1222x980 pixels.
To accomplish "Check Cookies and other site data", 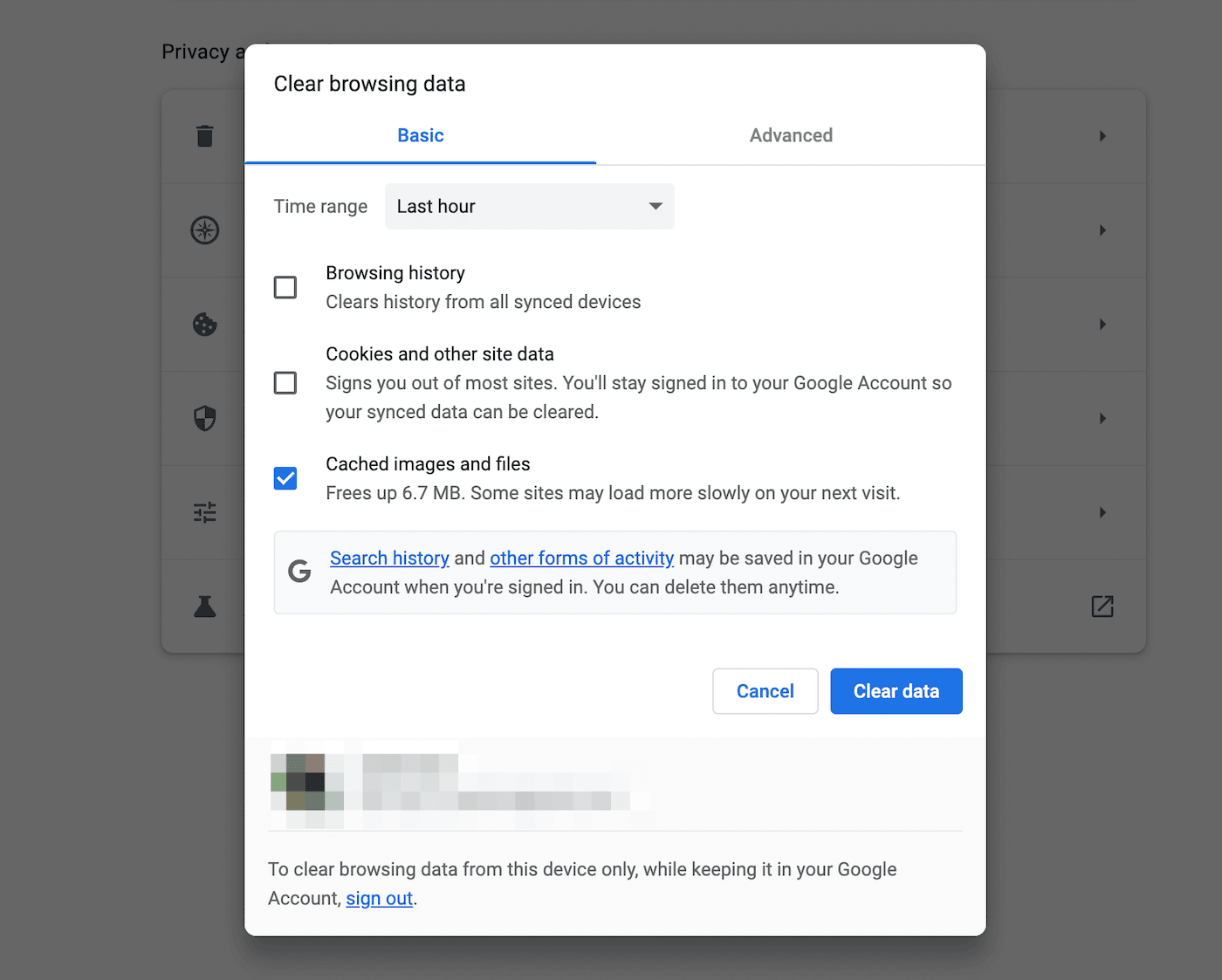I will [285, 382].
